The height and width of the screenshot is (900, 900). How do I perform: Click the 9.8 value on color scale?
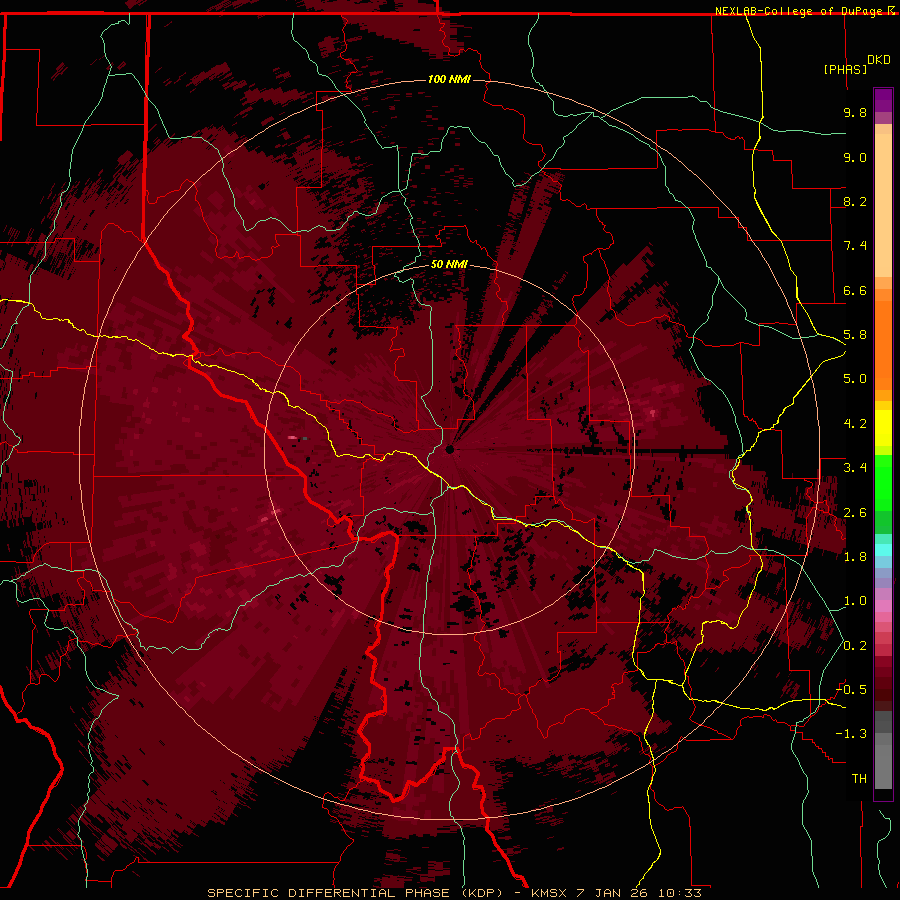tap(855, 112)
